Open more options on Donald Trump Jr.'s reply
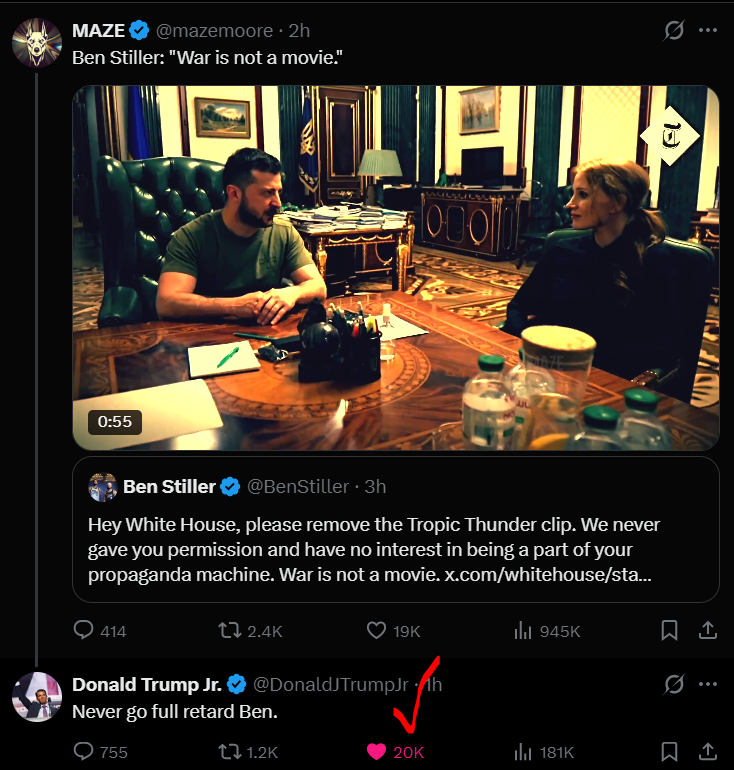734x770 pixels. (708, 685)
